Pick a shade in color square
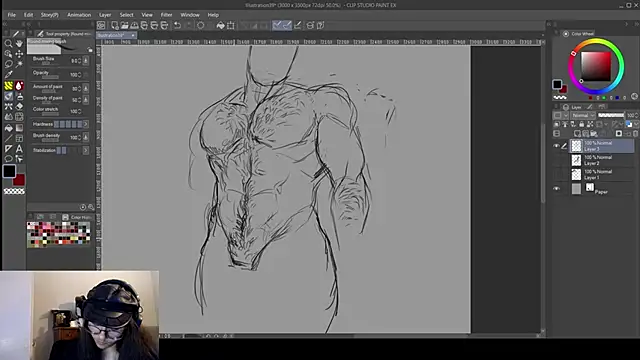This screenshot has width=640, height=360. click(x=596, y=67)
